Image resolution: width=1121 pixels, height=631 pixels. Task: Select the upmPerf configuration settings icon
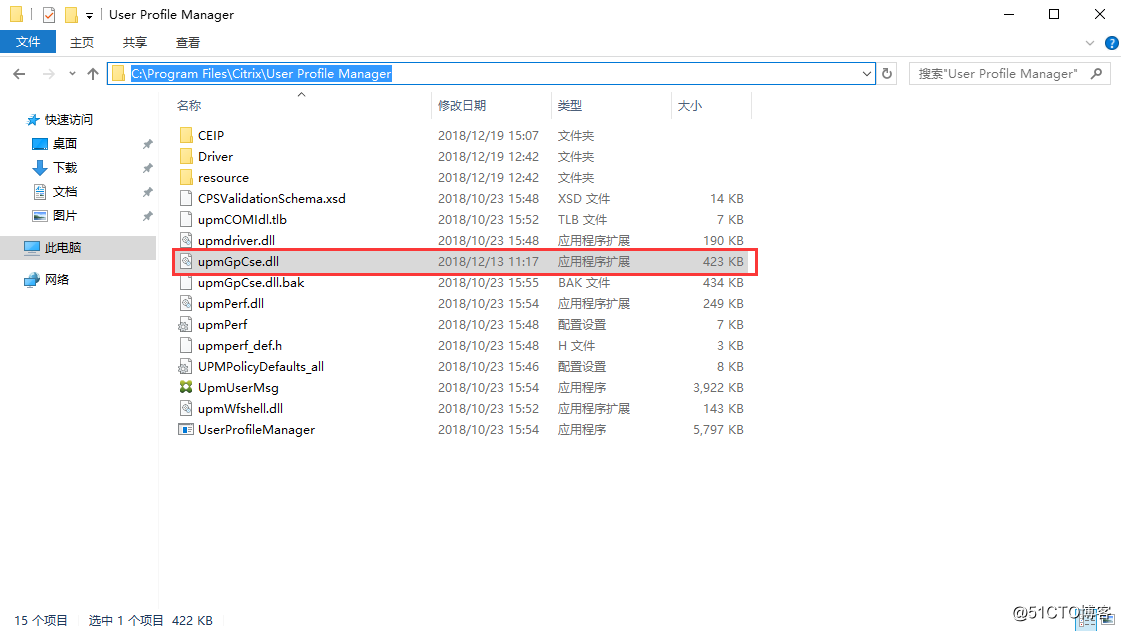185,324
